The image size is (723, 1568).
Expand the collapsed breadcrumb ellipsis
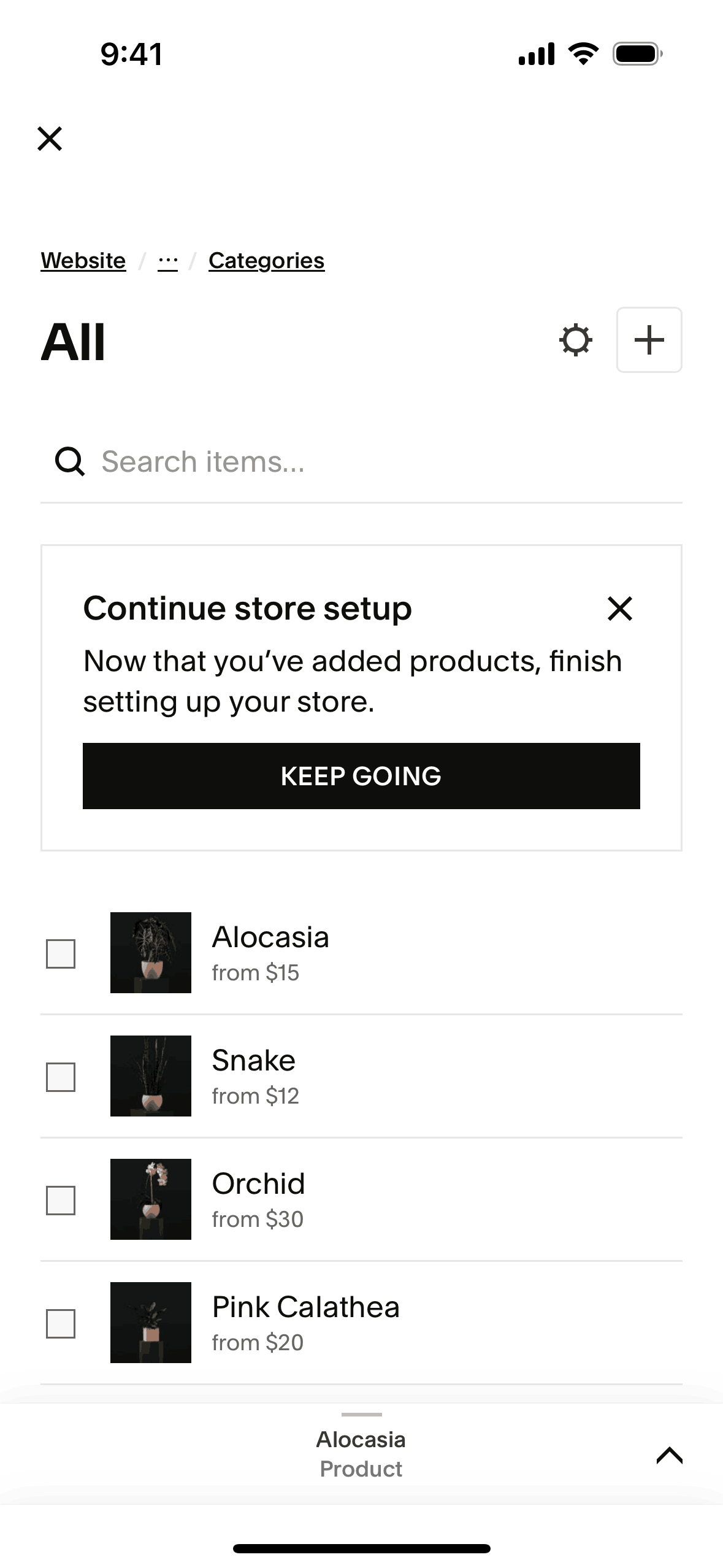click(167, 261)
